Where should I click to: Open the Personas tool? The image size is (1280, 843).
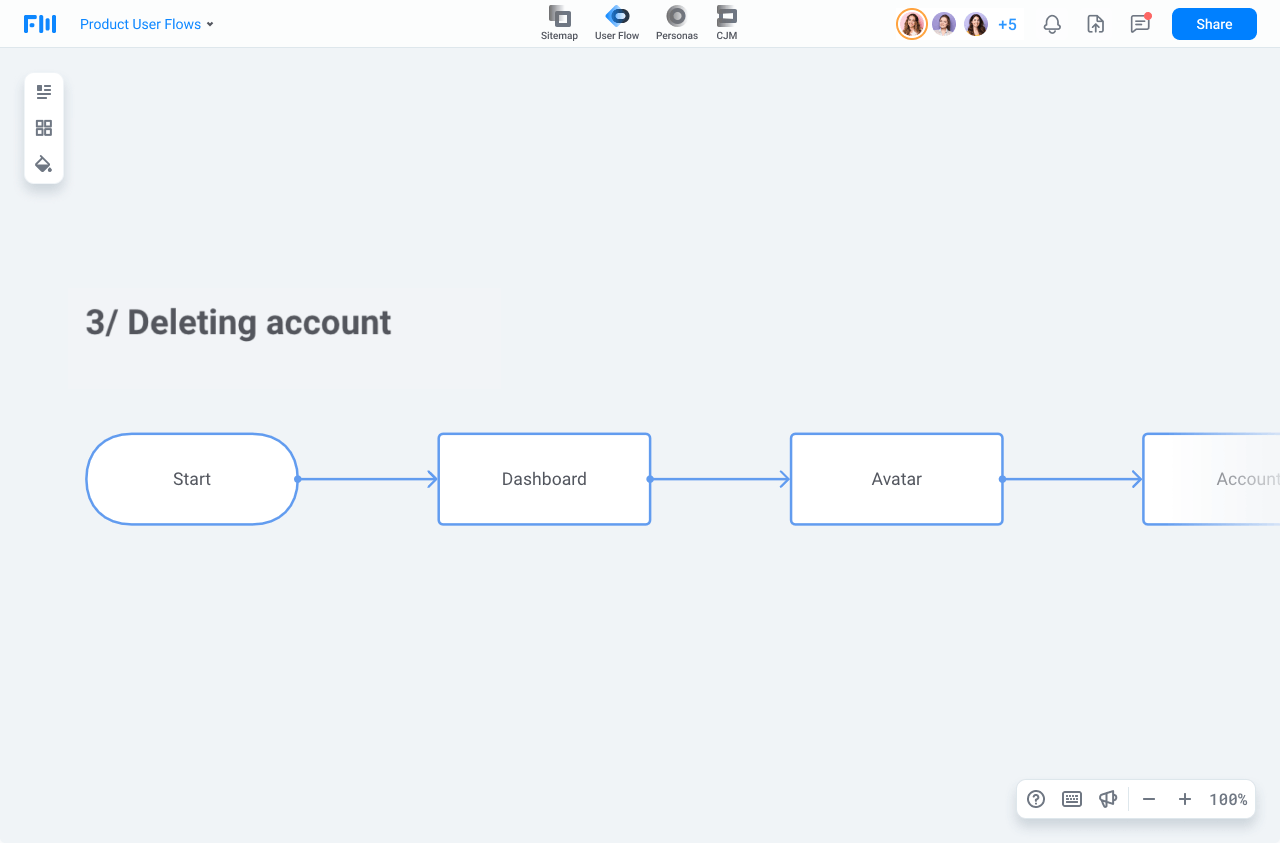(x=677, y=23)
